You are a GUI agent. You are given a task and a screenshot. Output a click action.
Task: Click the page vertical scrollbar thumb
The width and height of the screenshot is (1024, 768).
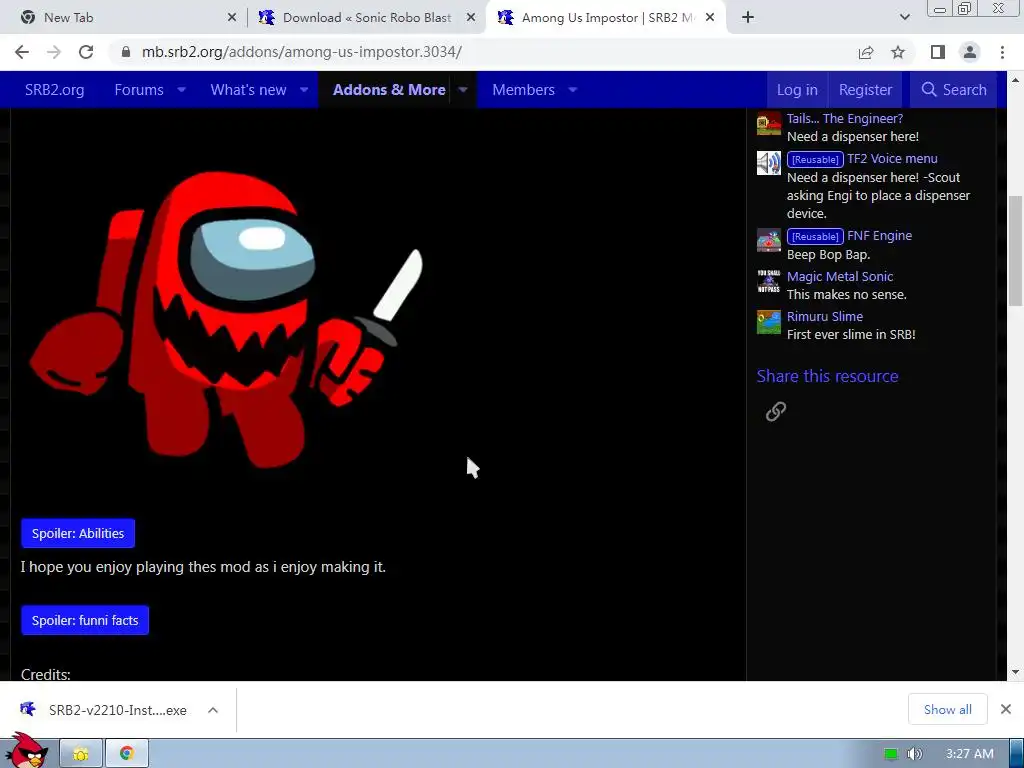click(x=1016, y=250)
